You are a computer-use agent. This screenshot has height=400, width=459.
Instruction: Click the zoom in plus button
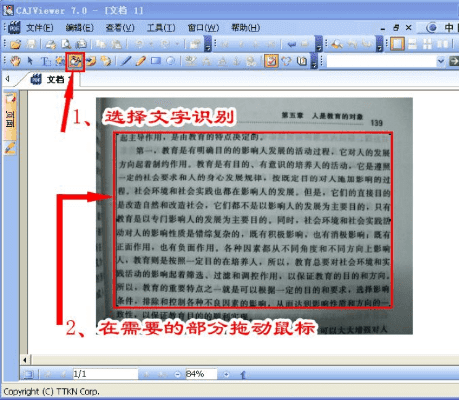pos(226,374)
